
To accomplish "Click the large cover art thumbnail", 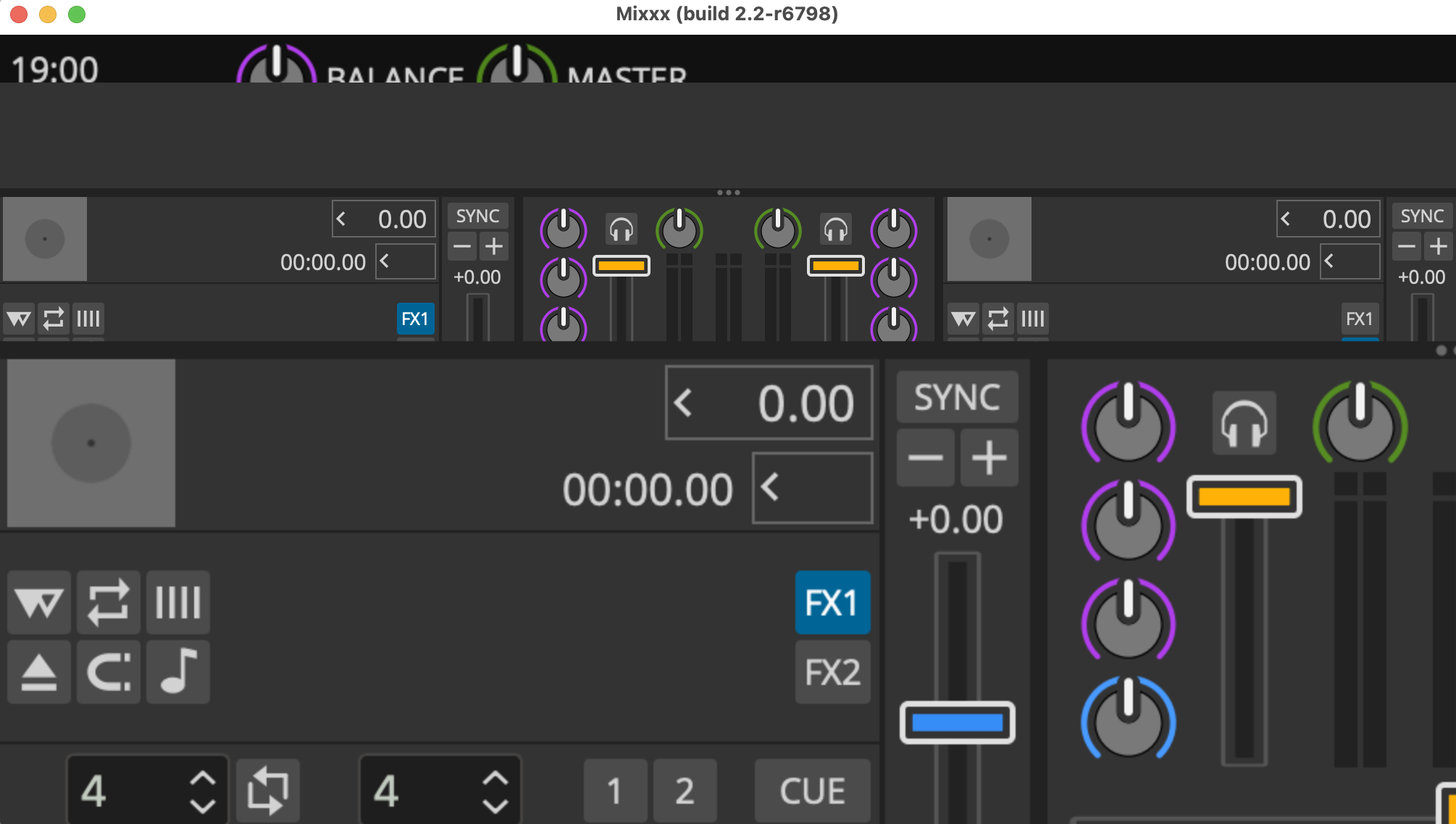I will (x=91, y=443).
